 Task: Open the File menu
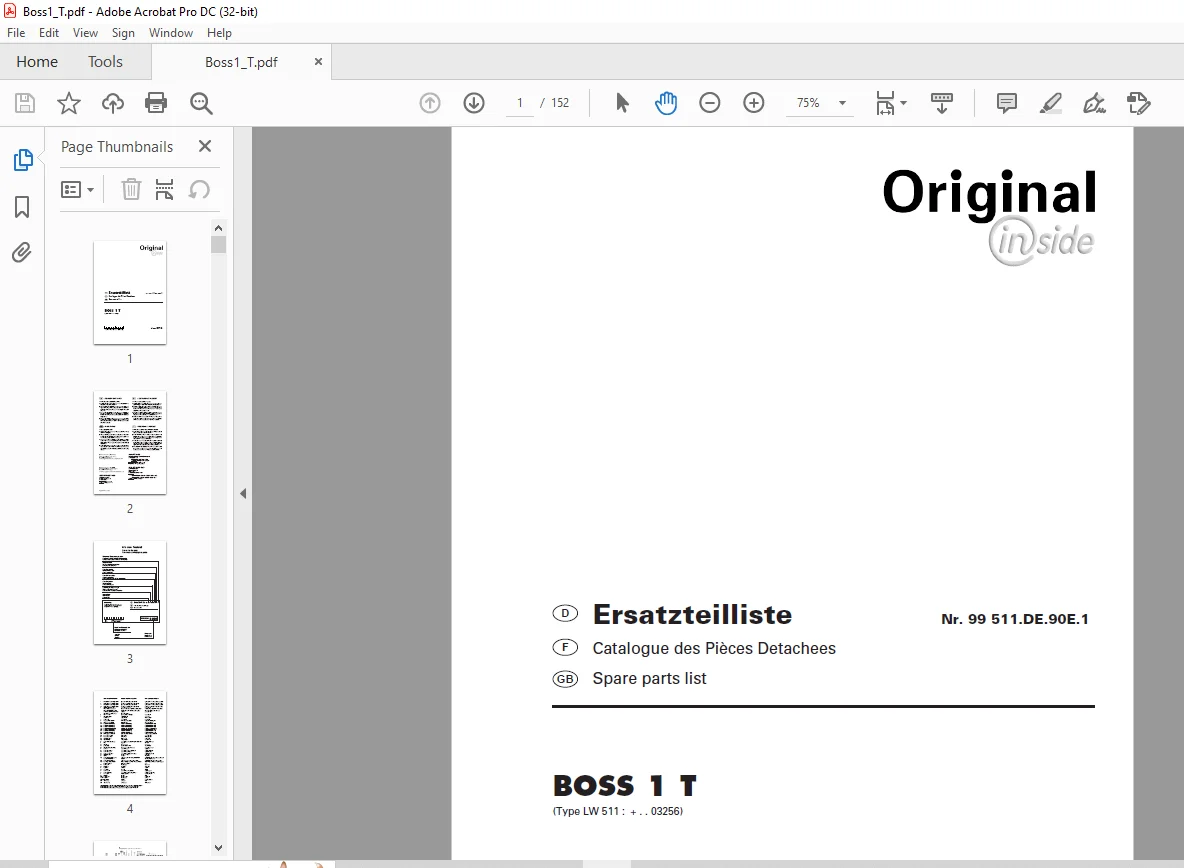(16, 32)
